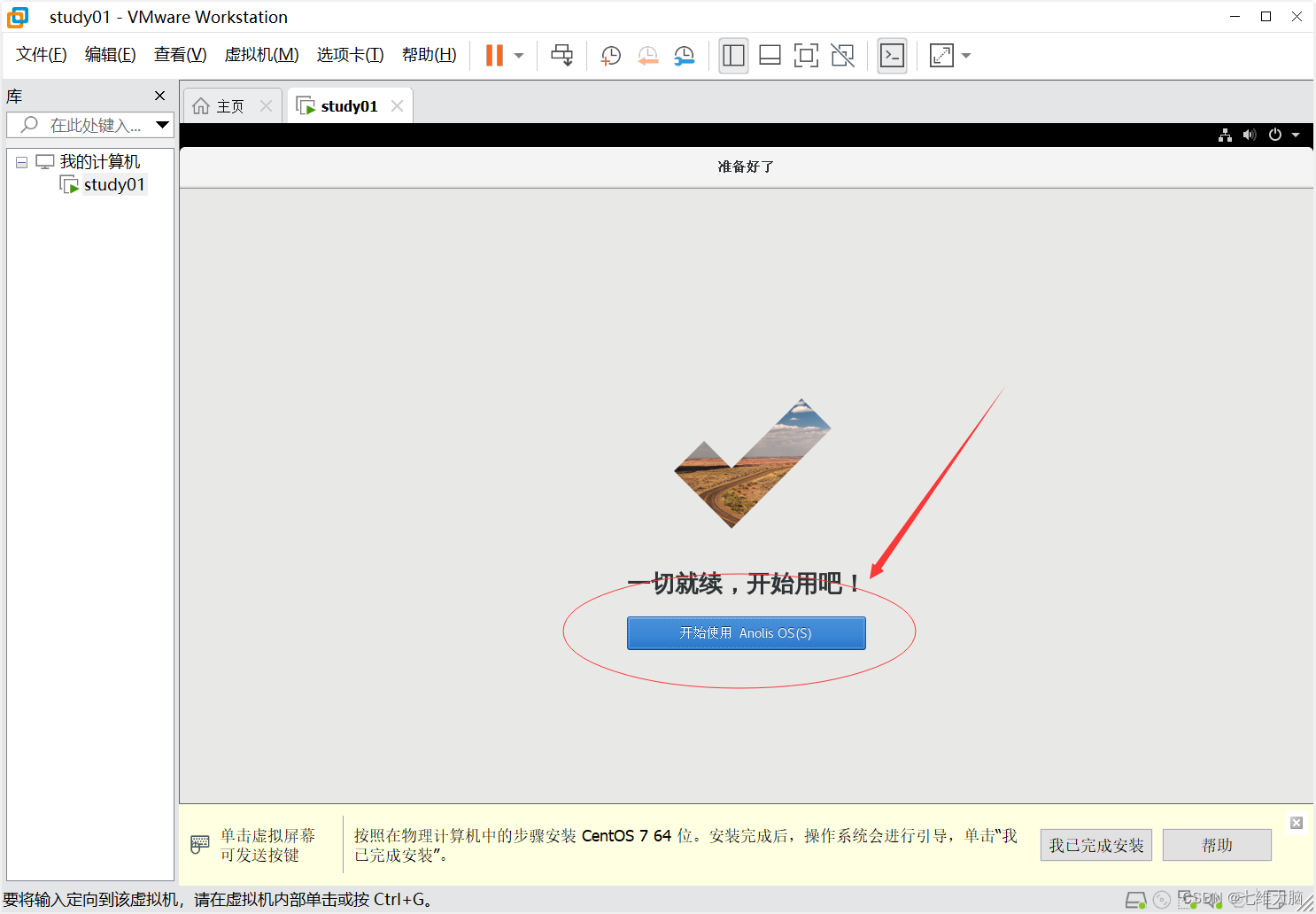Select 我的计算机 in the library tree
This screenshot has width=1316, height=914.
(99, 162)
